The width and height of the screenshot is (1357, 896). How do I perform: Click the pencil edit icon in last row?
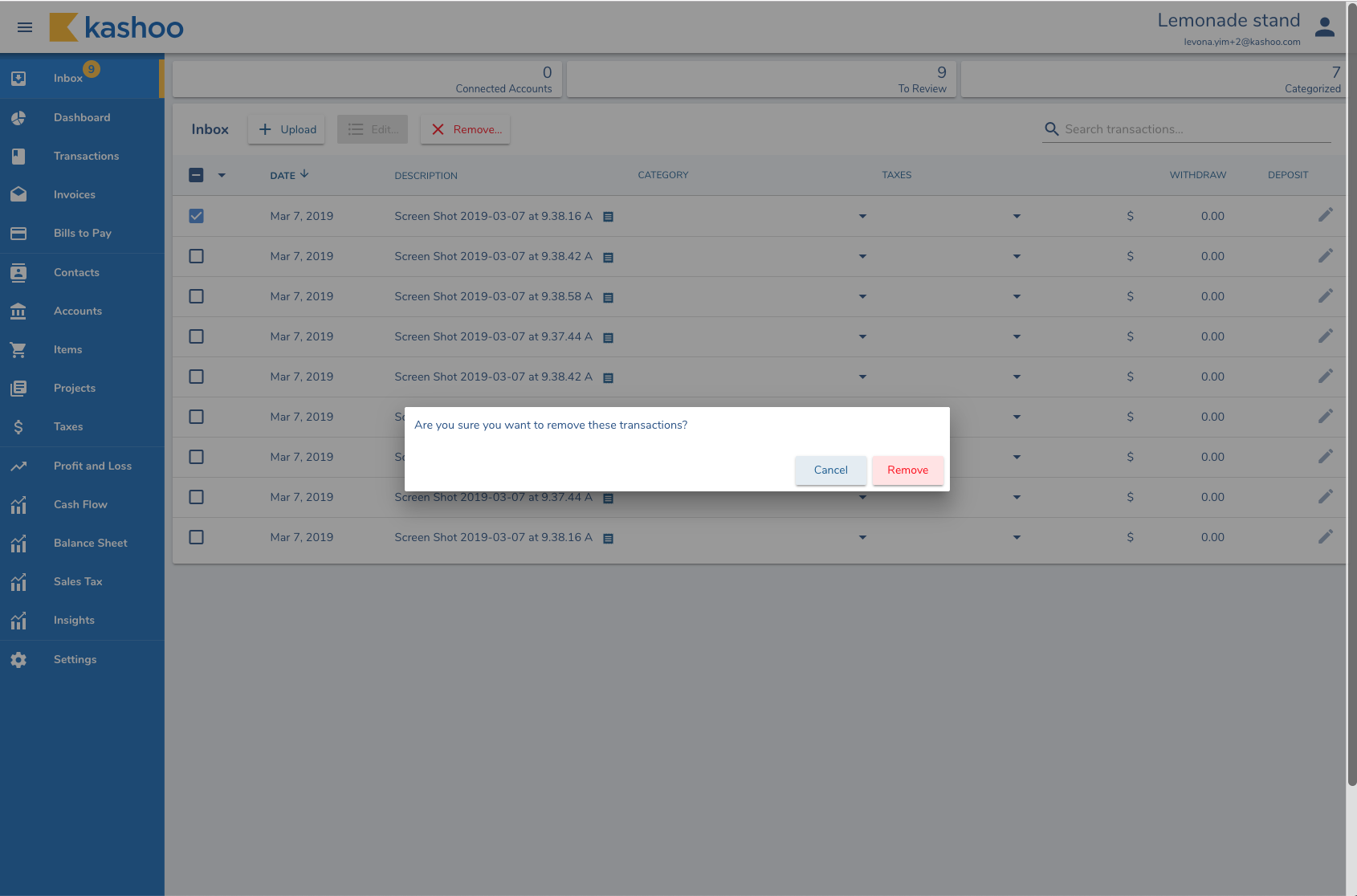[1325, 536]
